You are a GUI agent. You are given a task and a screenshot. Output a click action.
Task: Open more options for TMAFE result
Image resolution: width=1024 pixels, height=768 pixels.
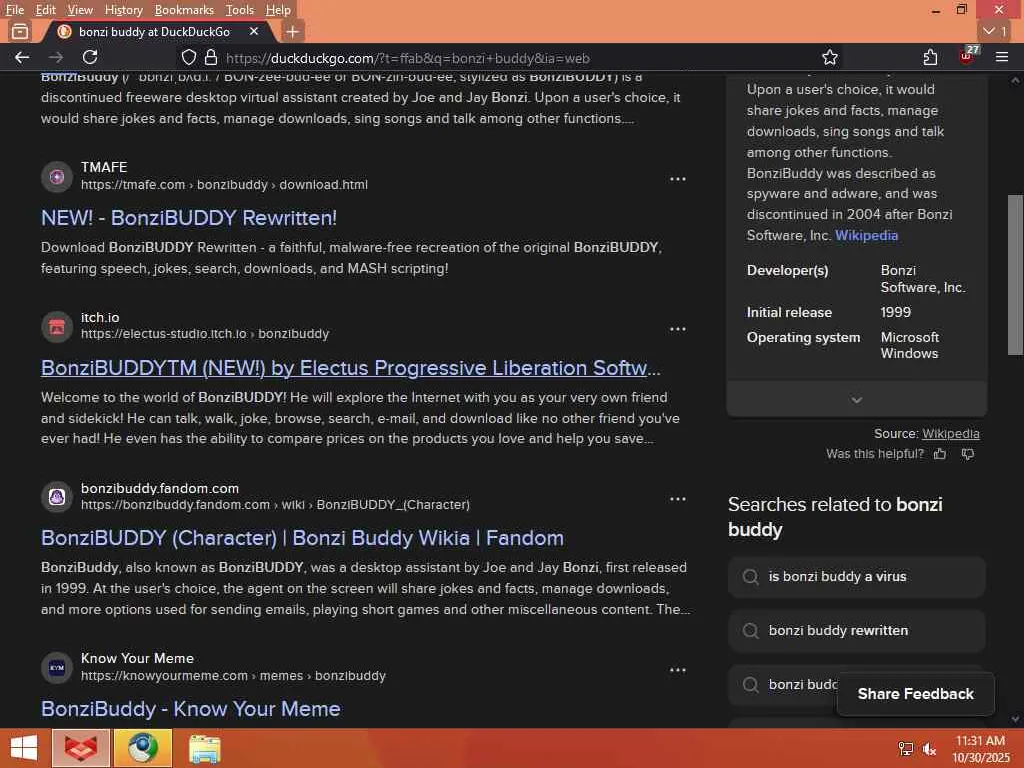point(677,179)
